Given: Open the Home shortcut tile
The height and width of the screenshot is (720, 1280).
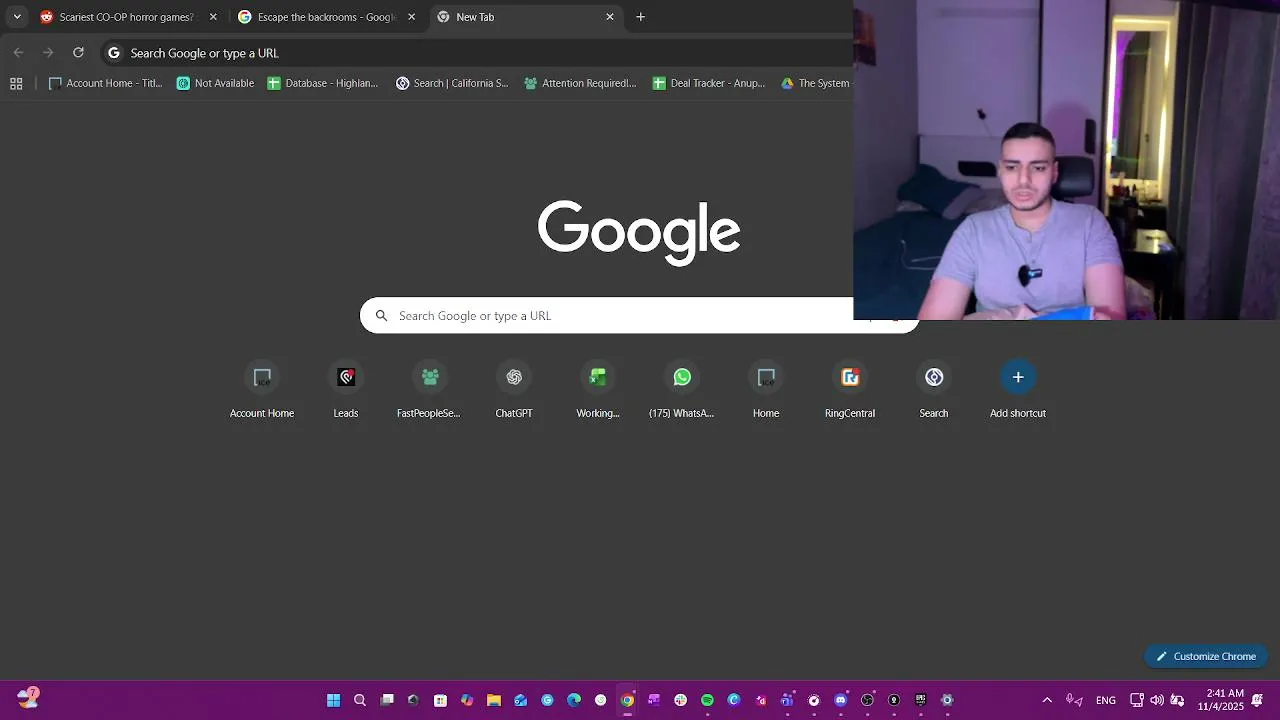Looking at the screenshot, I should [x=766, y=390].
